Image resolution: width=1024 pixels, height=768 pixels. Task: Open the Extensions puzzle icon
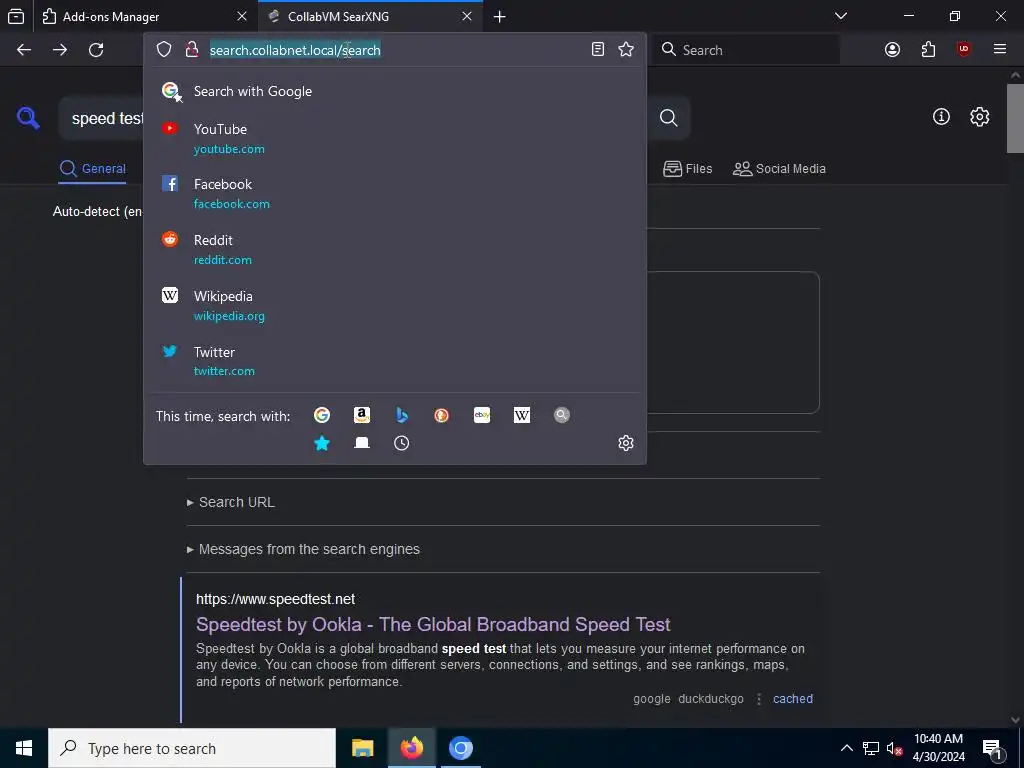pyautogui.click(x=929, y=50)
